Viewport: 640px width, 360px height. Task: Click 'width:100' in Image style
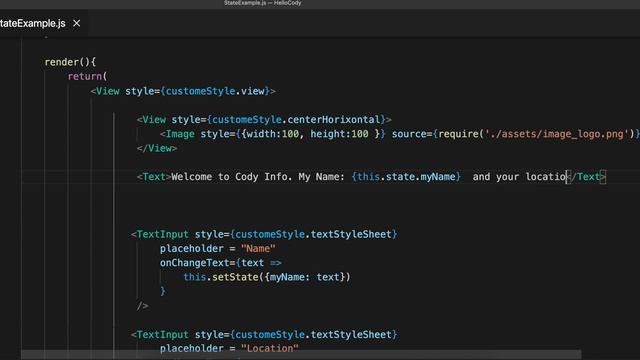tap(273, 134)
